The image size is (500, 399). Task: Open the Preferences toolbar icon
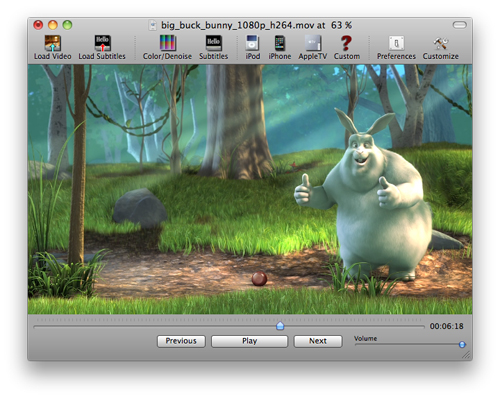[x=396, y=43]
